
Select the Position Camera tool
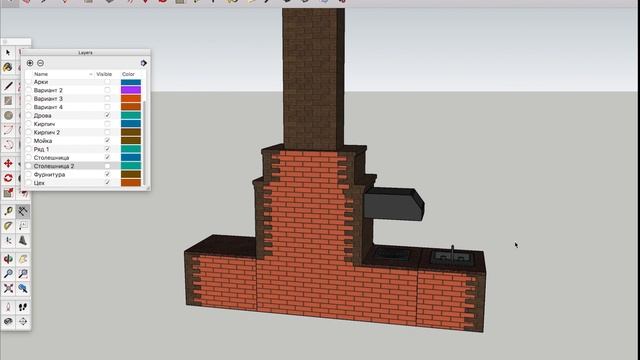point(8,307)
